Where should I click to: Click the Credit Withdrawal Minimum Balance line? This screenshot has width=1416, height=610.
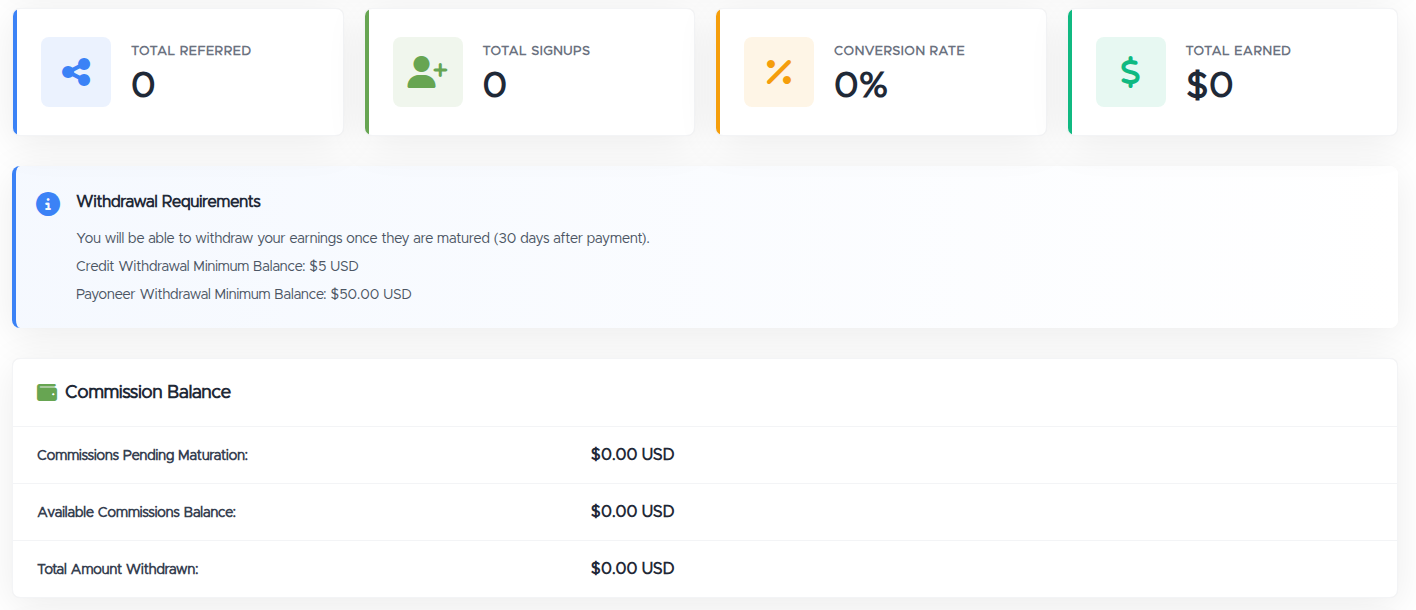[x=217, y=267]
